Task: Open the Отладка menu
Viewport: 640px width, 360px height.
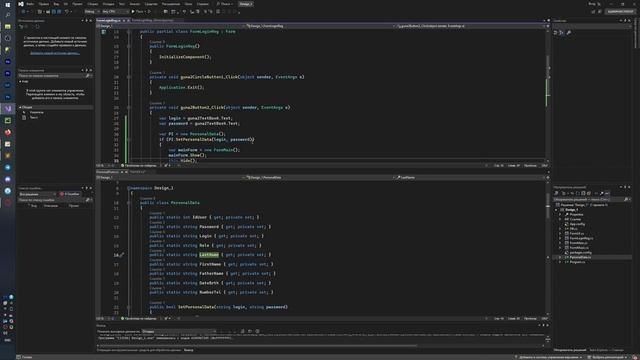Action: 109,4
